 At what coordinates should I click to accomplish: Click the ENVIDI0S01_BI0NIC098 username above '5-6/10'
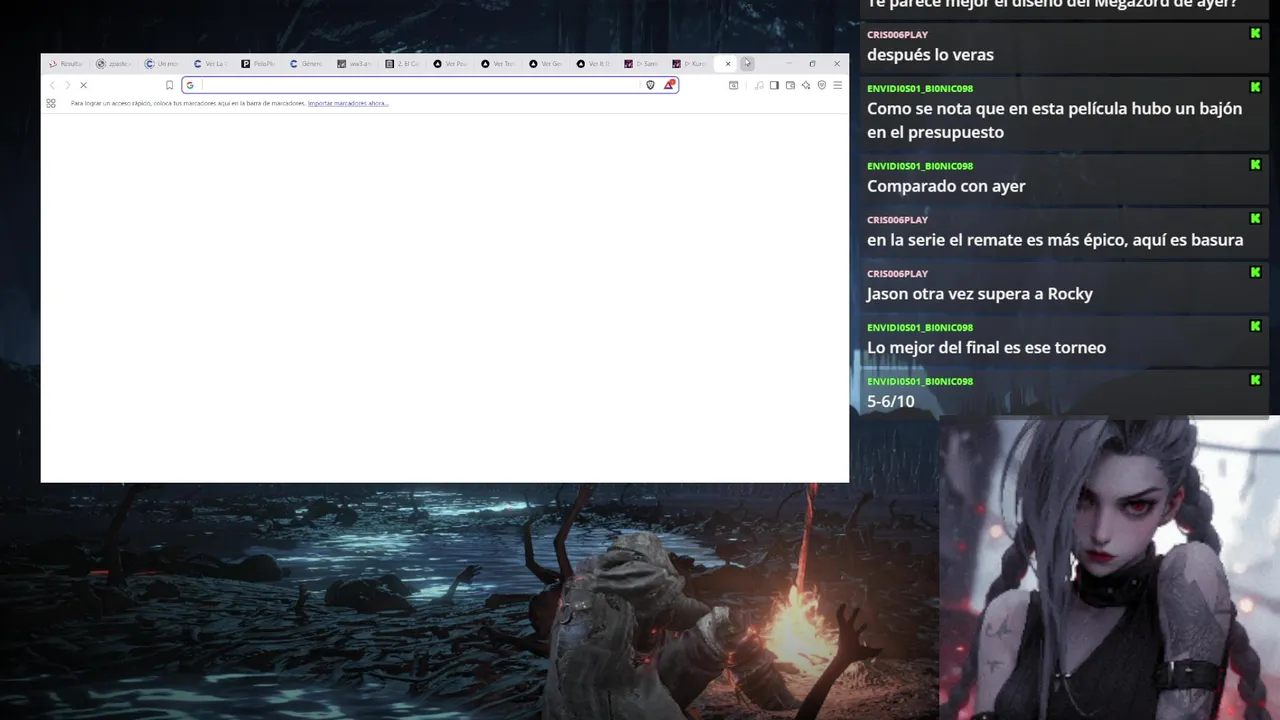[920, 381]
